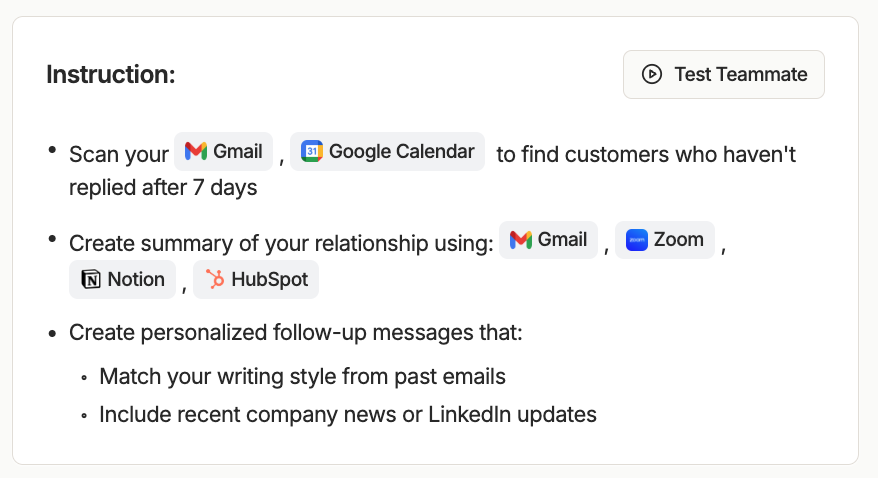
Task: Click the Google Calendar icon
Action: pos(312,152)
